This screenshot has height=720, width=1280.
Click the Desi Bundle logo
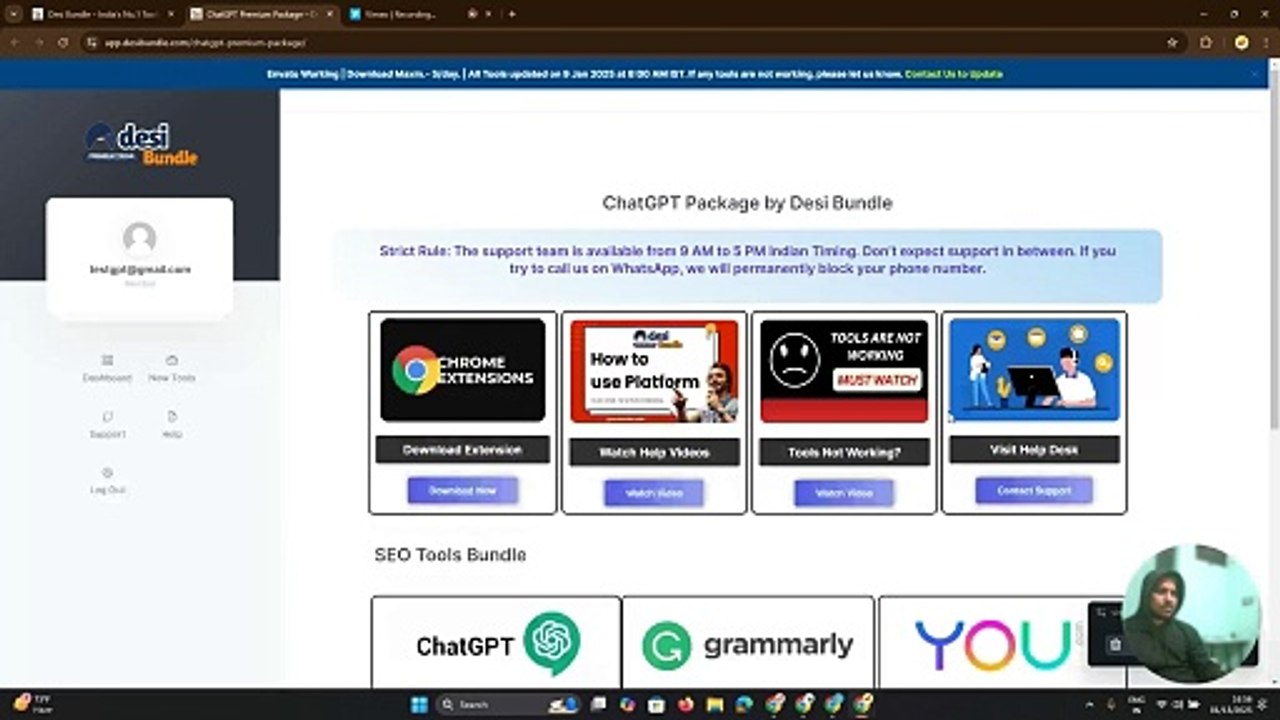[x=141, y=144]
